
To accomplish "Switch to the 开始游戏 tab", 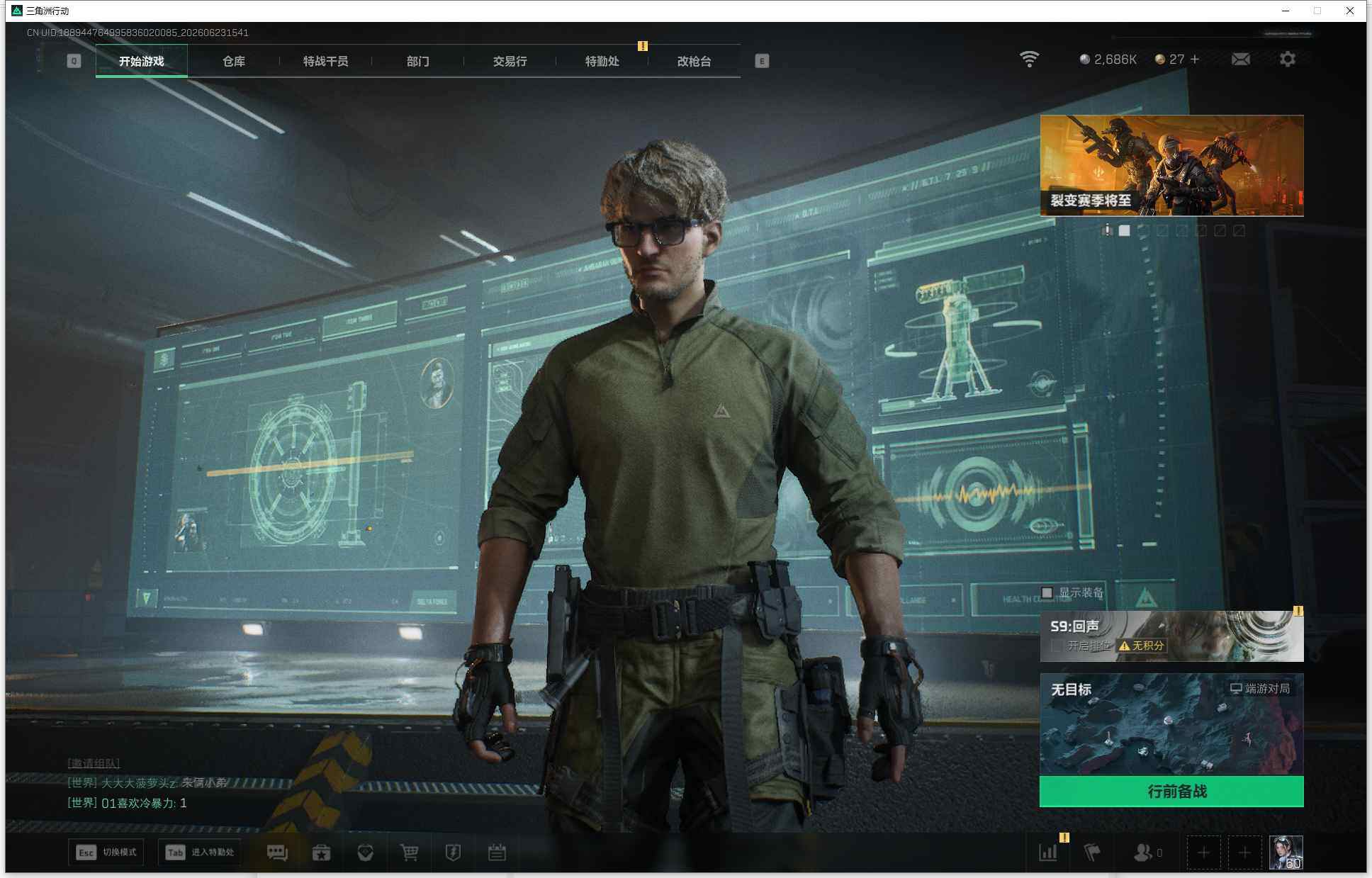I will click(142, 61).
